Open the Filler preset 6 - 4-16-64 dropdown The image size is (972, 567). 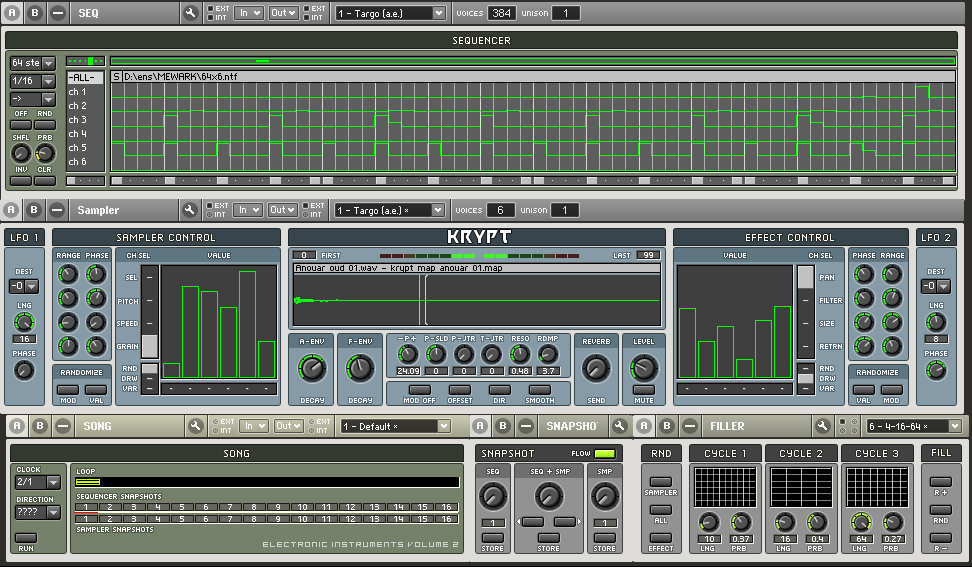(x=913, y=426)
